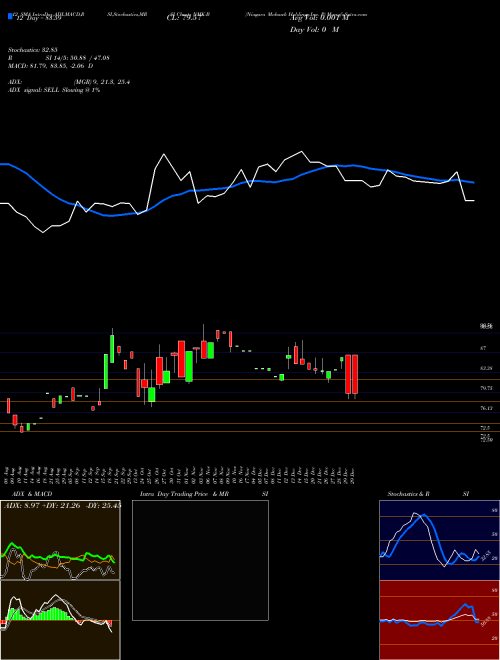The width and height of the screenshot is (500, 660).
Task: Click the 'Stochastics & R SI' panel title
Action: [x=428, y=494]
